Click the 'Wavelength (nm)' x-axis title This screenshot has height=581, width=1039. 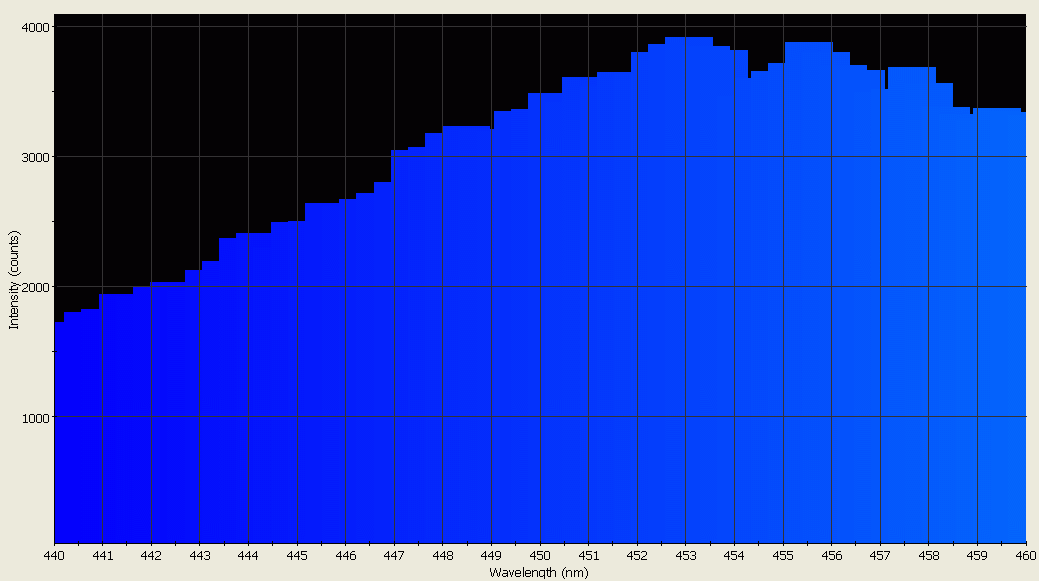(538, 573)
